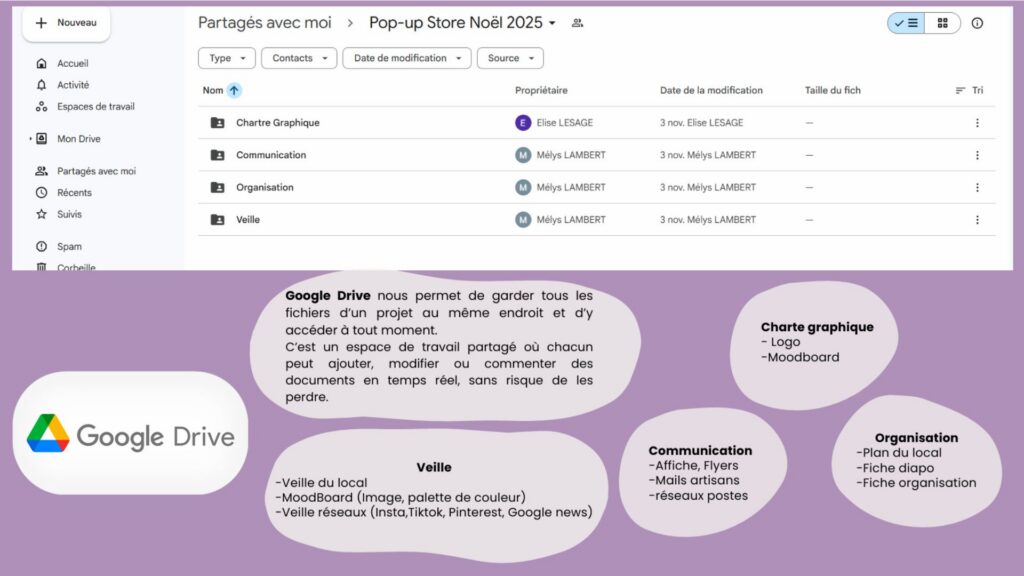1024x576 pixels.
Task: Expand the Source filter dropdown
Action: click(x=510, y=58)
